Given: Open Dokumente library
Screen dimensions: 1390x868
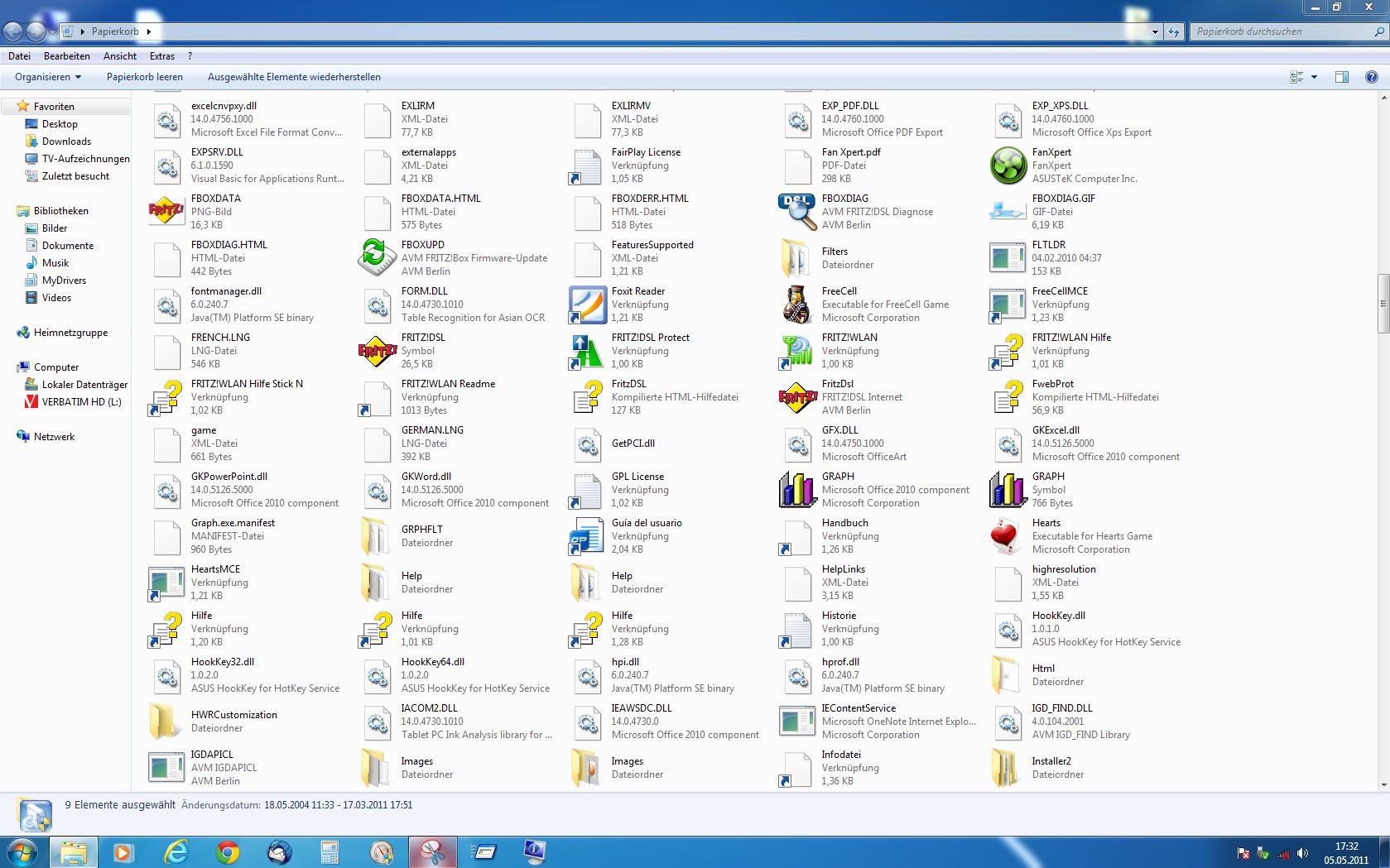Looking at the screenshot, I should (68, 246).
